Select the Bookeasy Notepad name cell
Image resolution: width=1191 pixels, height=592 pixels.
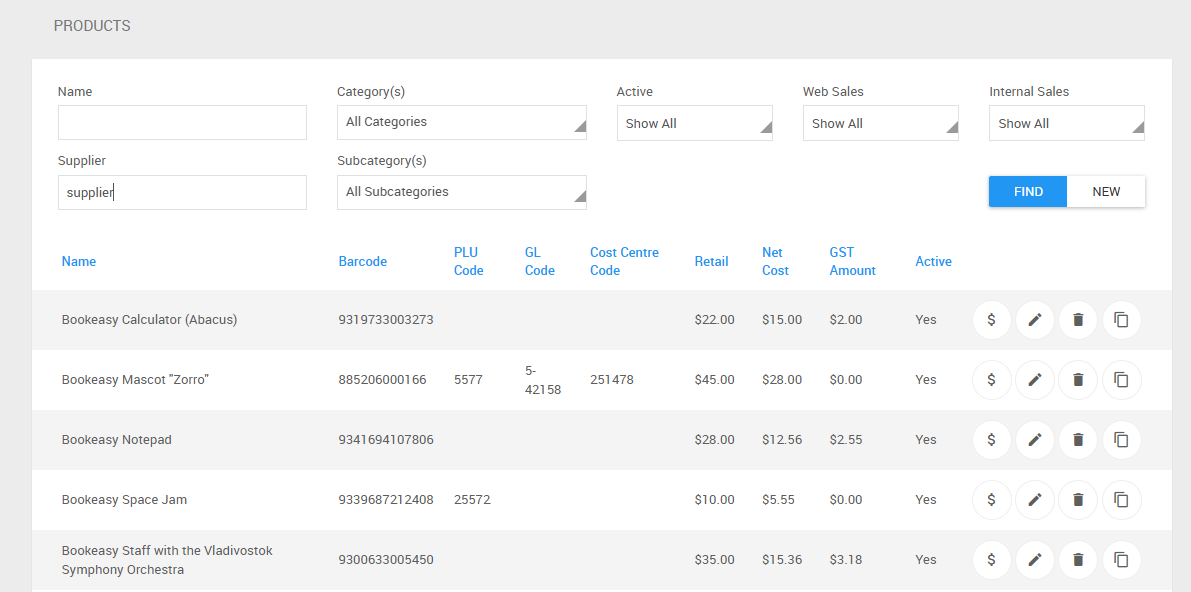(116, 440)
